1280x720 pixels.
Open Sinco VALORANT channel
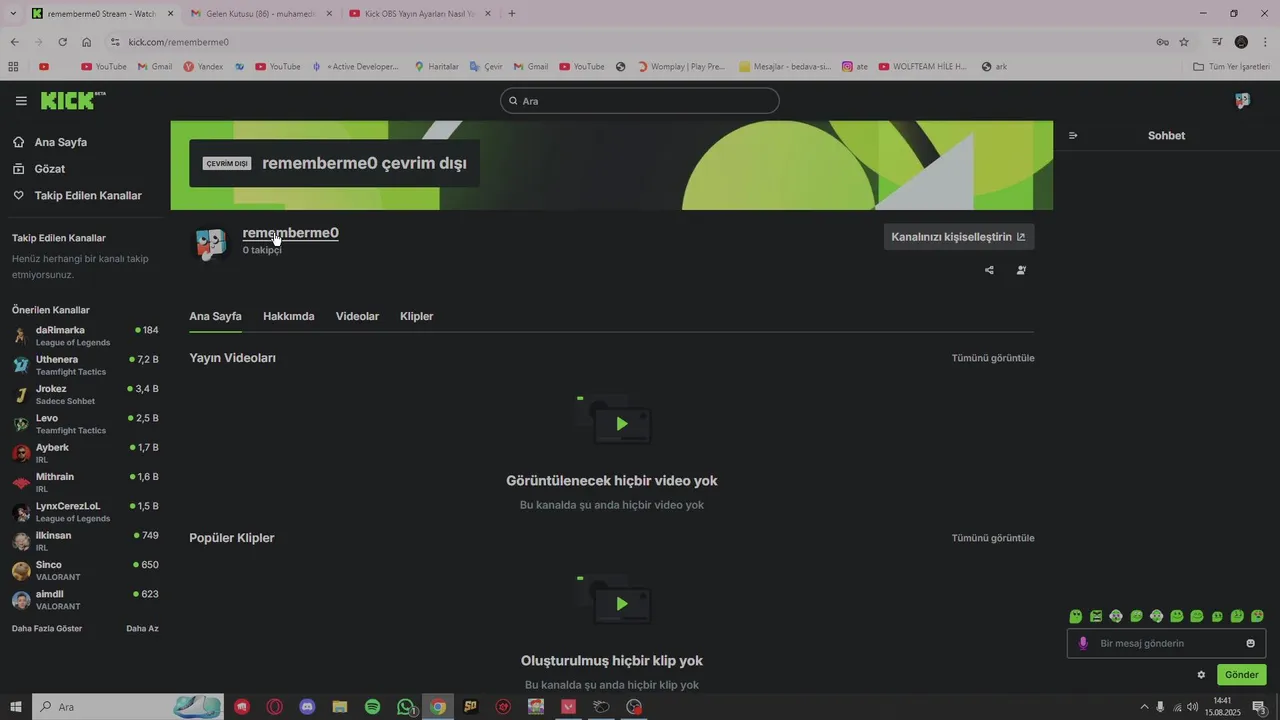point(84,570)
